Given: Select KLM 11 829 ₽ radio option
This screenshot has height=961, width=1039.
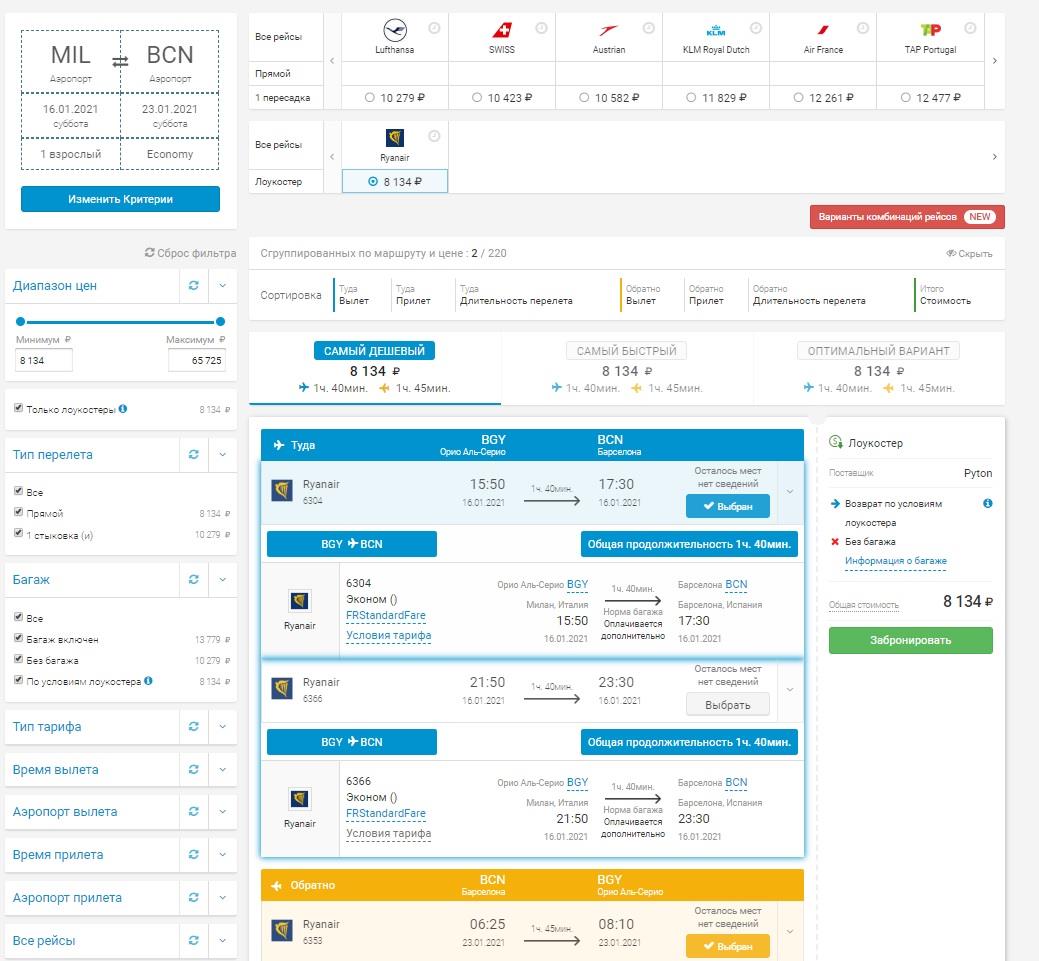Looking at the screenshot, I should 691,97.
